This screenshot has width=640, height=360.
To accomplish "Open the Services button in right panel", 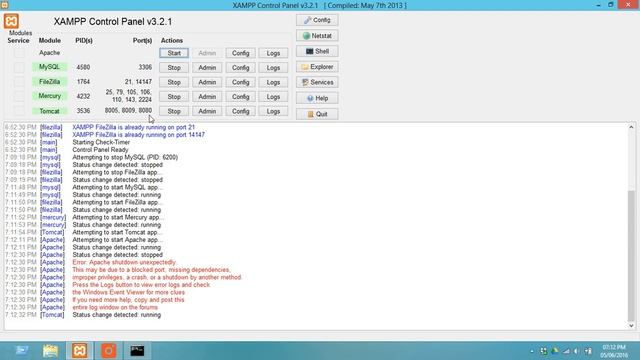I will (x=317, y=82).
